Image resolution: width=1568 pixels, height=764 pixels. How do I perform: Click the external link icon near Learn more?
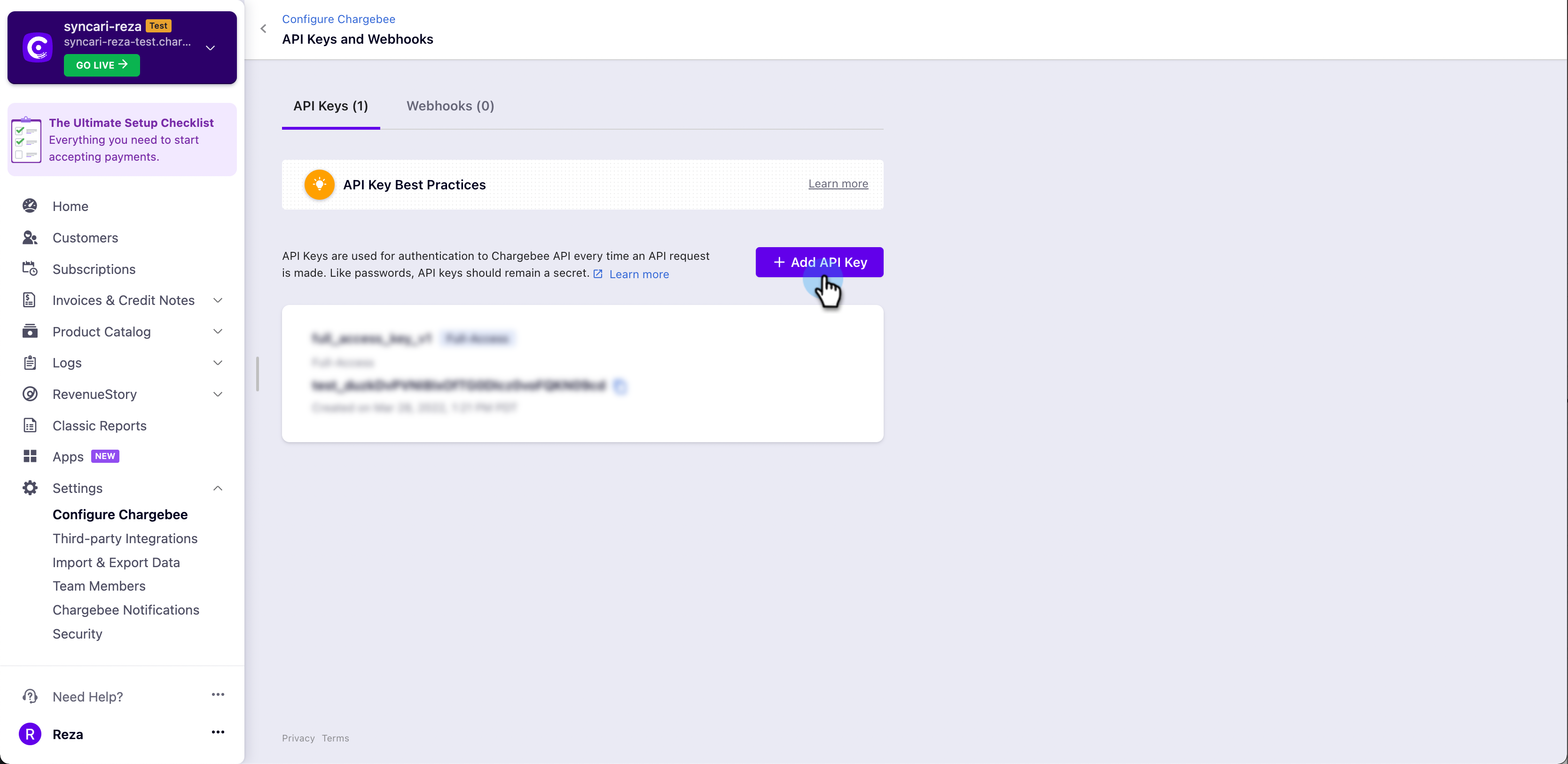pyautogui.click(x=598, y=274)
